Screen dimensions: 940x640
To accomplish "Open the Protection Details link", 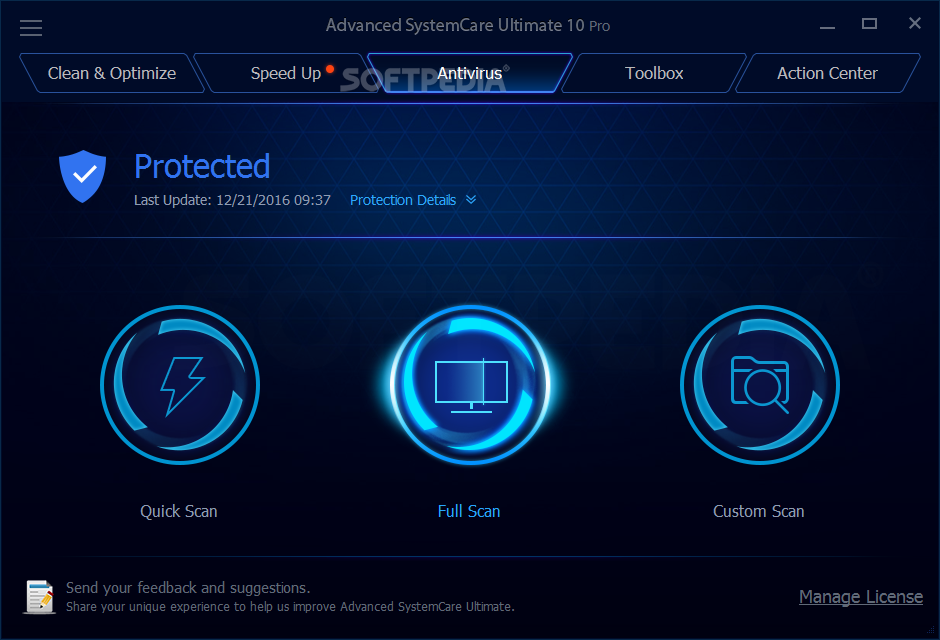I will point(403,200).
